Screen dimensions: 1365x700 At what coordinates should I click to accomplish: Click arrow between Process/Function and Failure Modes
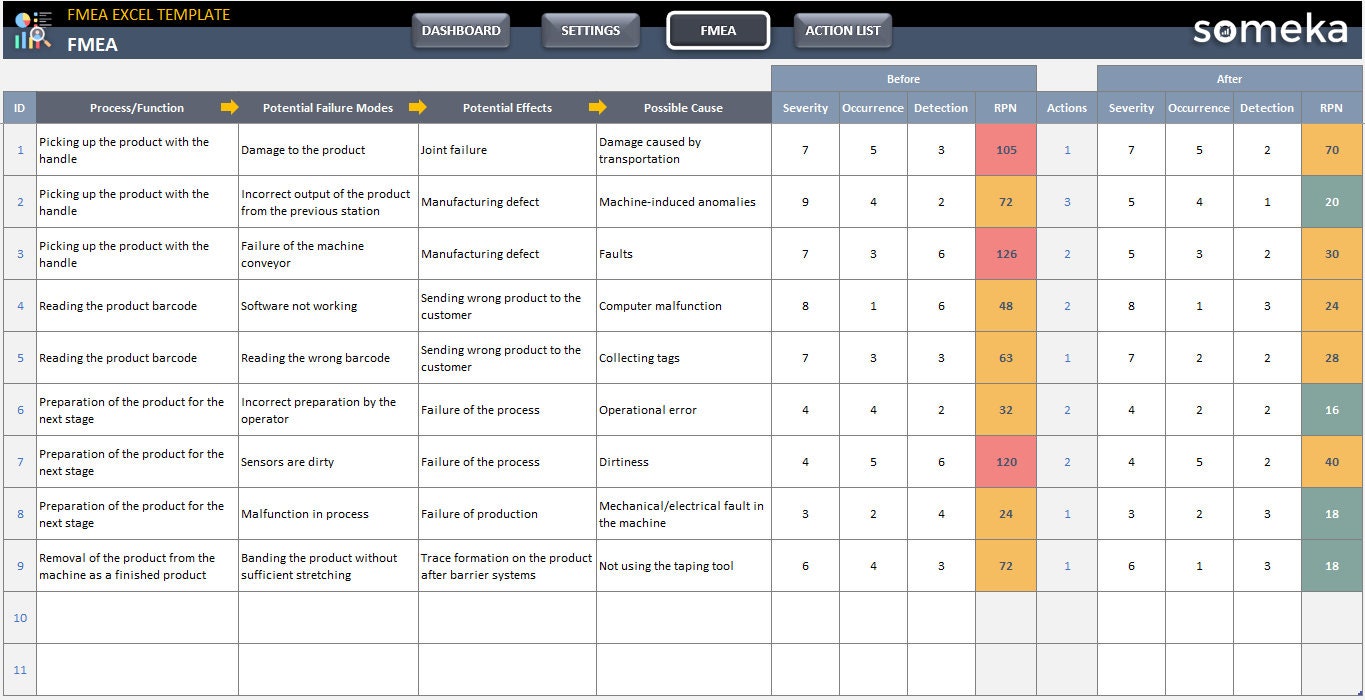click(x=230, y=107)
